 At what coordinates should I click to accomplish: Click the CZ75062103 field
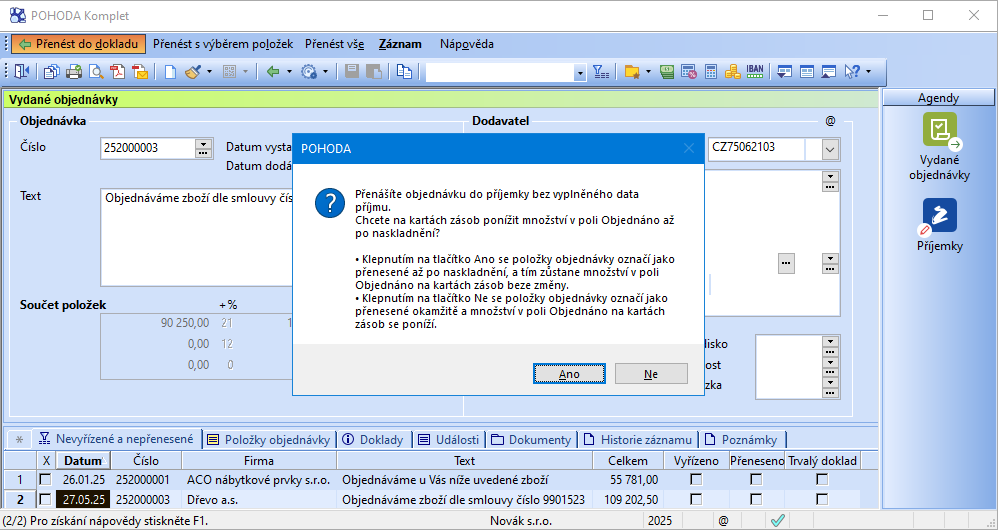click(x=756, y=148)
